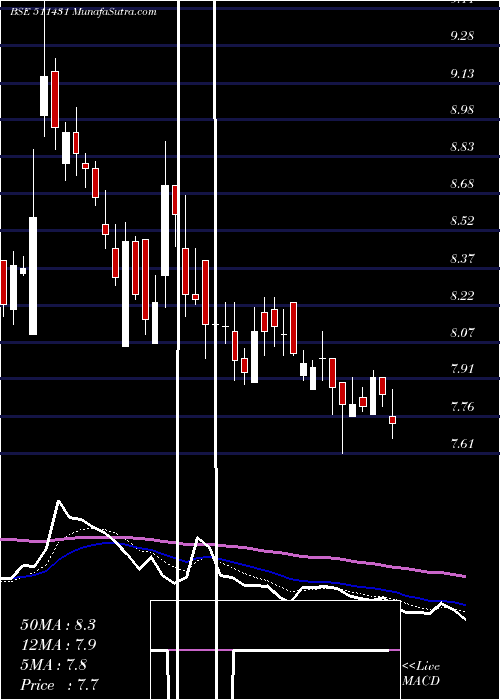
Task: Click the 7.91 price axis label
Action: click(462, 369)
